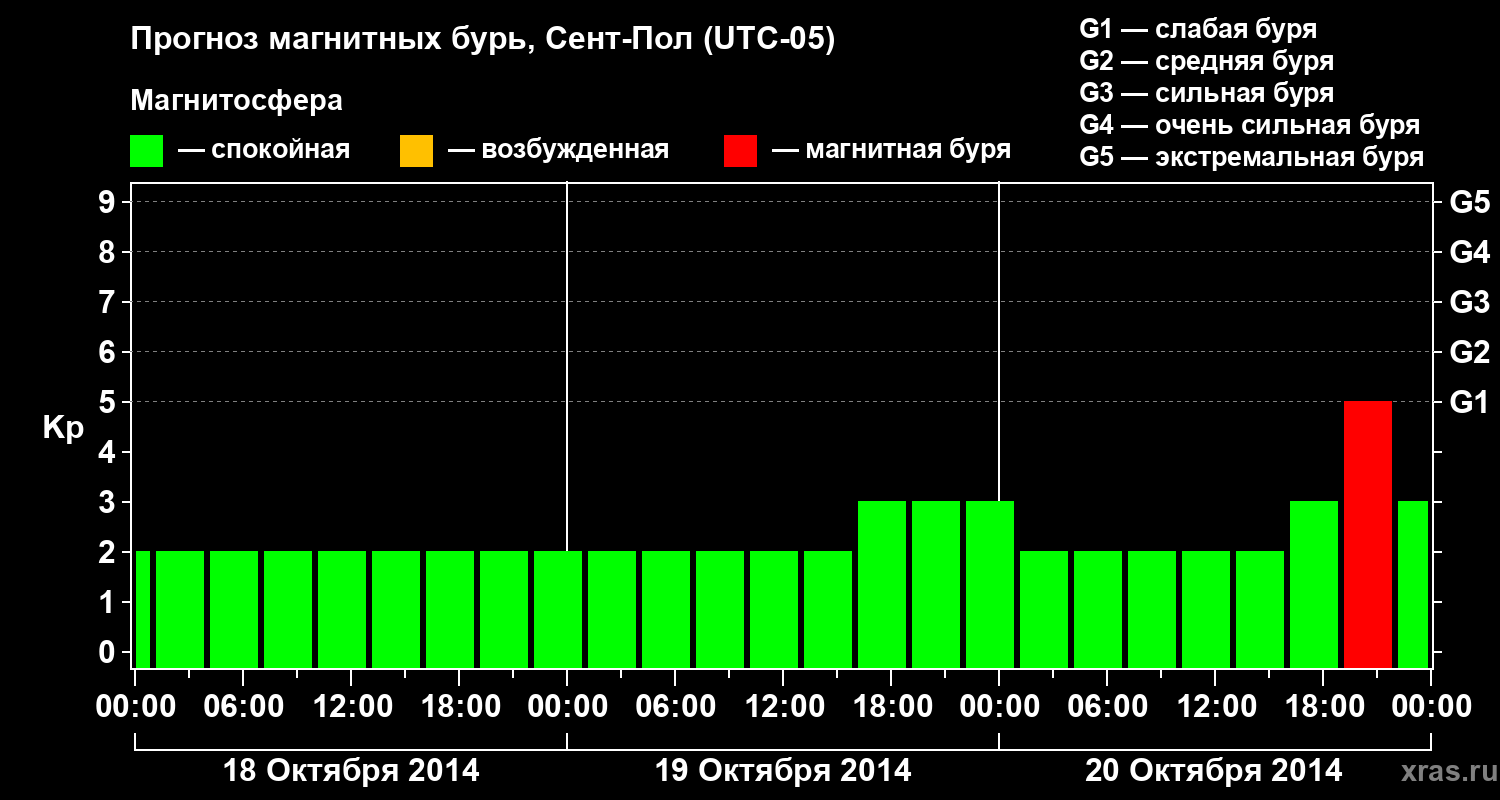Viewport: 1500px width, 800px height.
Task: Click the '19 Октября 2014' date label
Action: 783,771
